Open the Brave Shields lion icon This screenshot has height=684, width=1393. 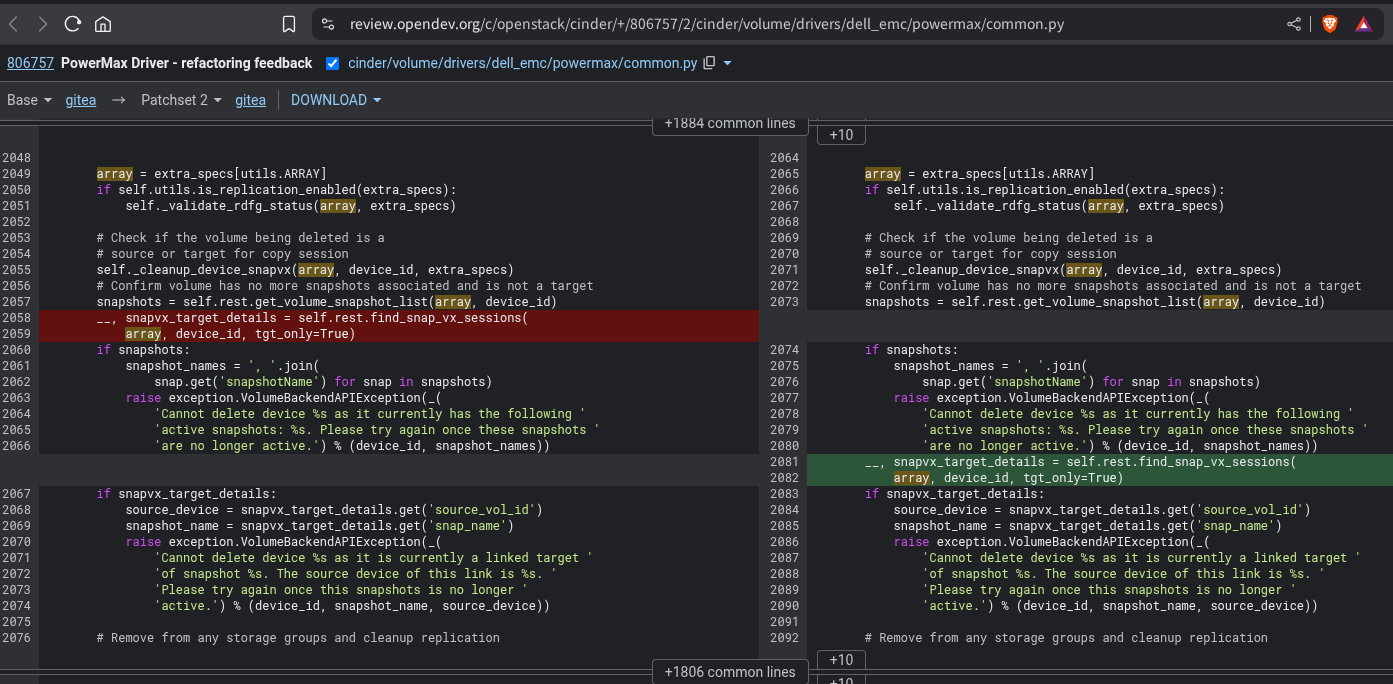(1329, 24)
